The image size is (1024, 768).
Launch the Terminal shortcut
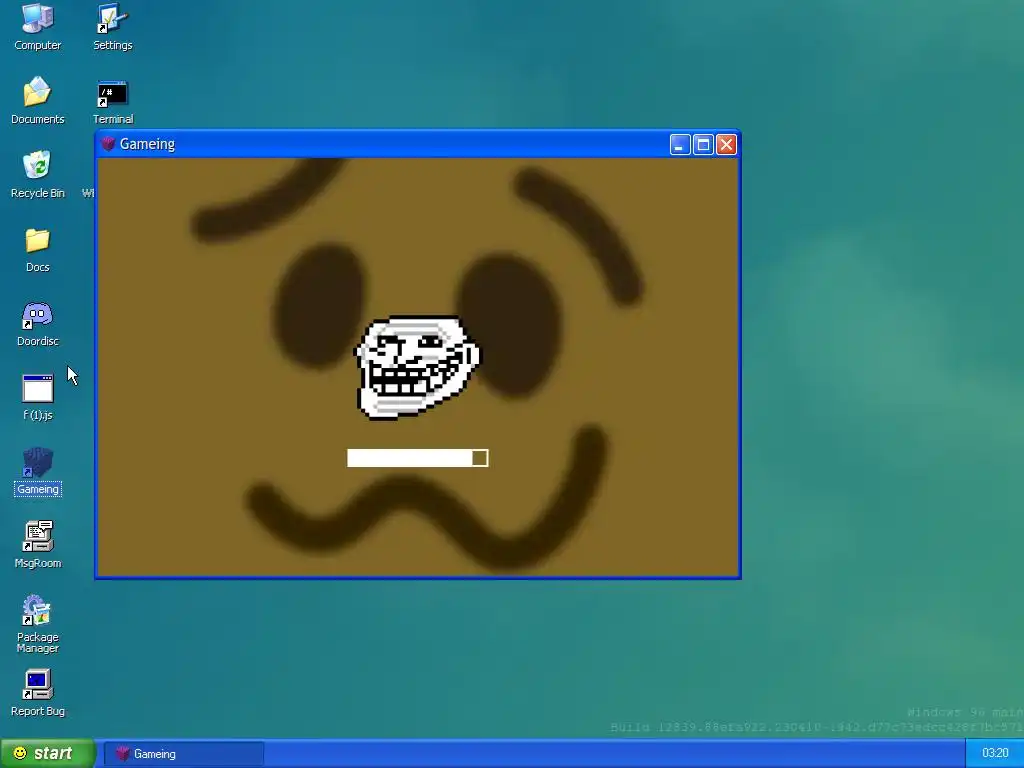tap(112, 100)
